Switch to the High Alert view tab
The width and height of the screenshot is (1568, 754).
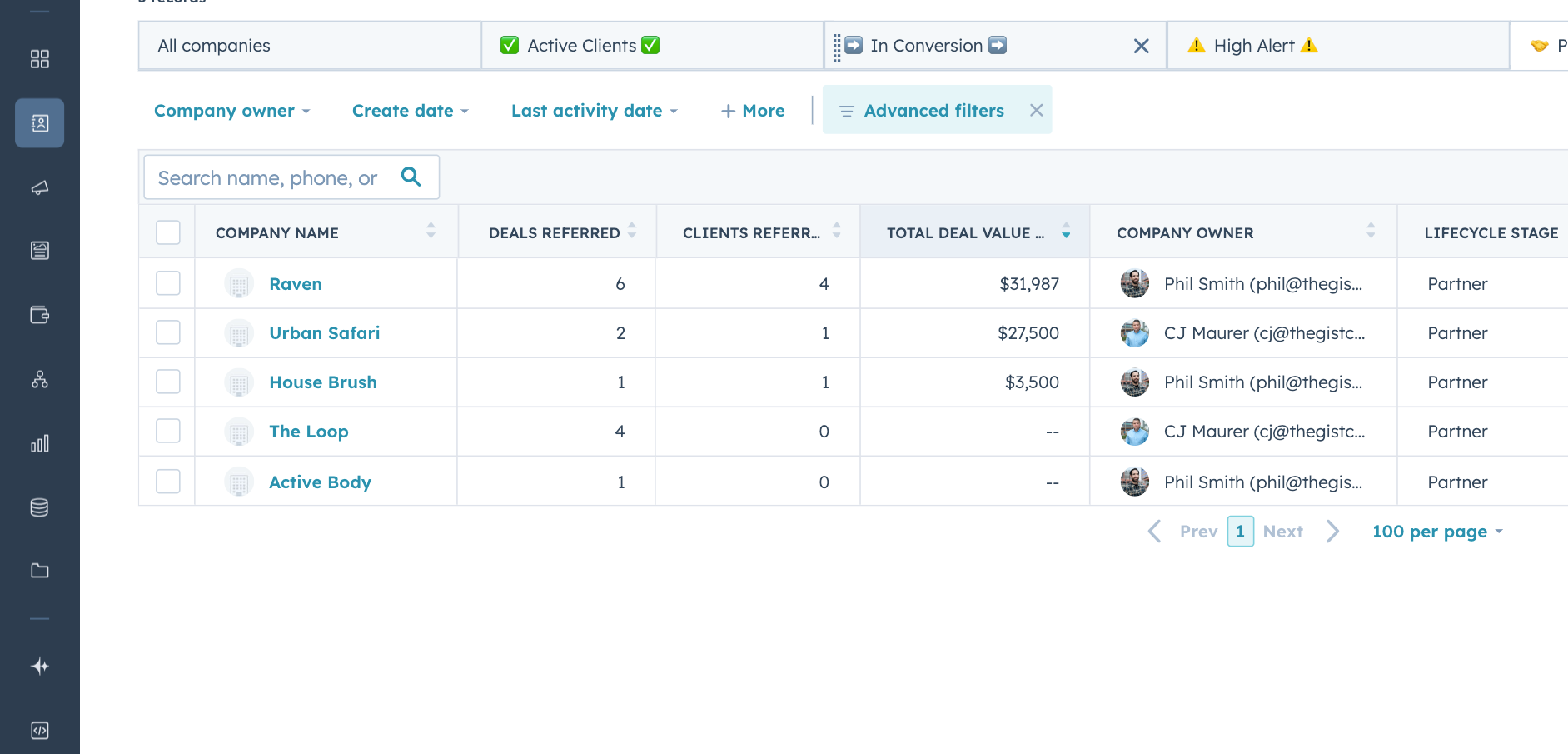1253,46
